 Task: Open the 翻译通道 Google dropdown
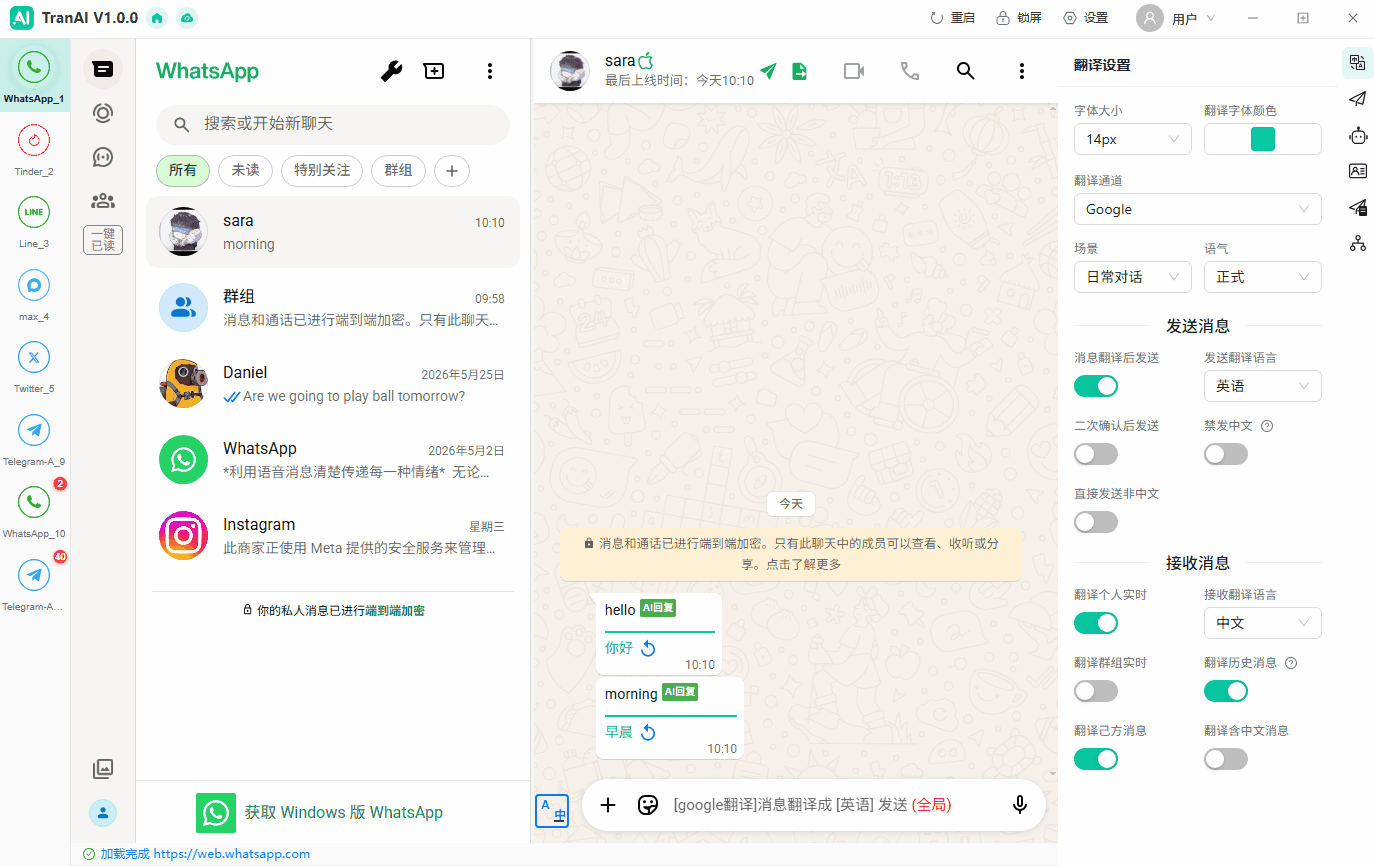(x=1198, y=209)
